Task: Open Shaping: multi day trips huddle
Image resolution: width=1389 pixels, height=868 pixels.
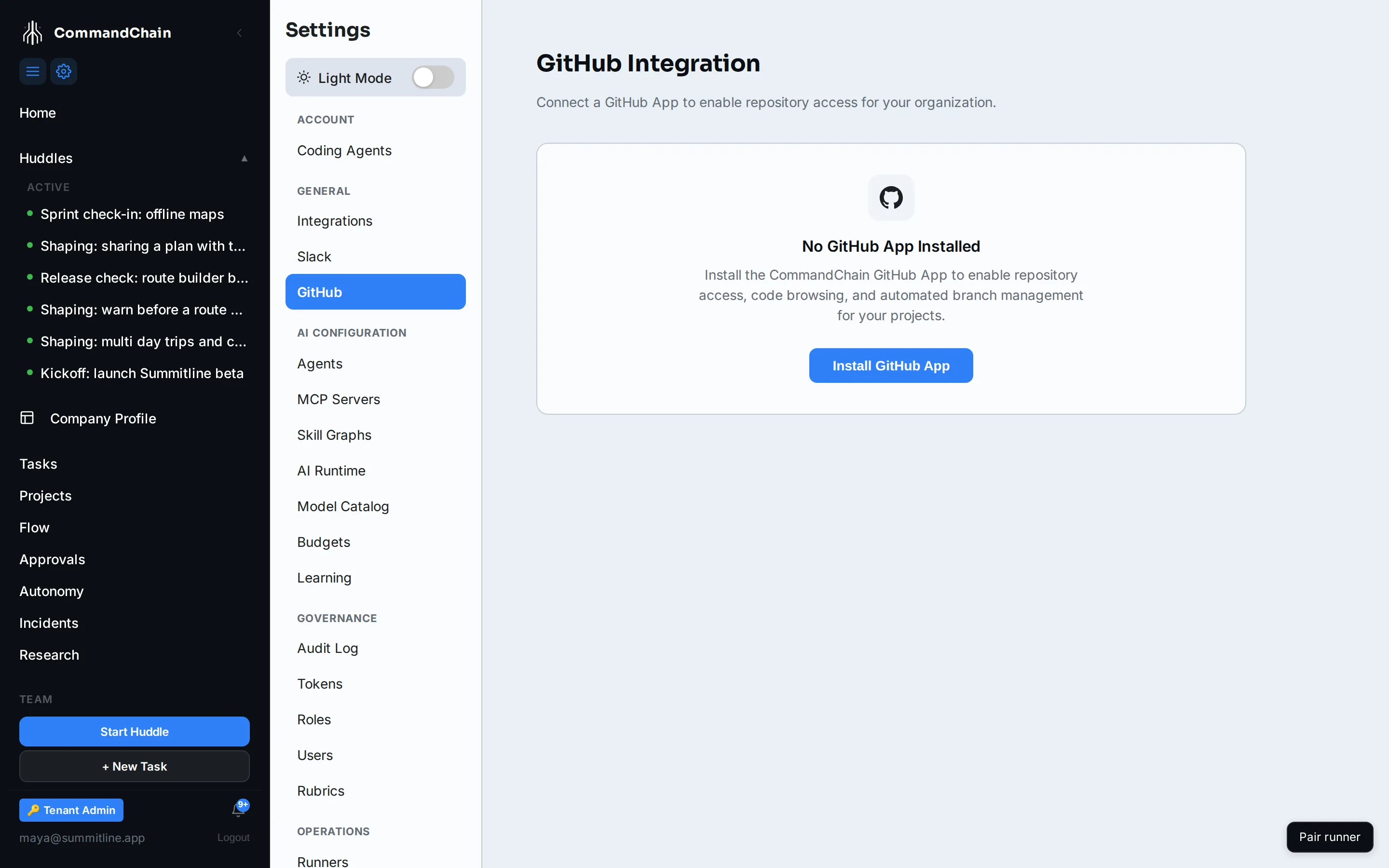Action: [144, 341]
